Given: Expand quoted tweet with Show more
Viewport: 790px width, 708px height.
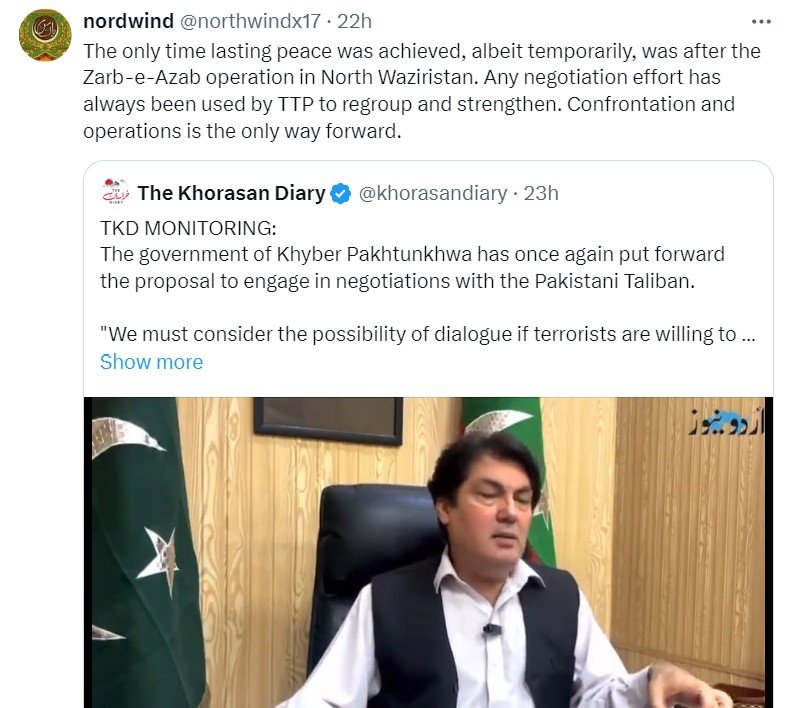Looking at the screenshot, I should pyautogui.click(x=151, y=362).
